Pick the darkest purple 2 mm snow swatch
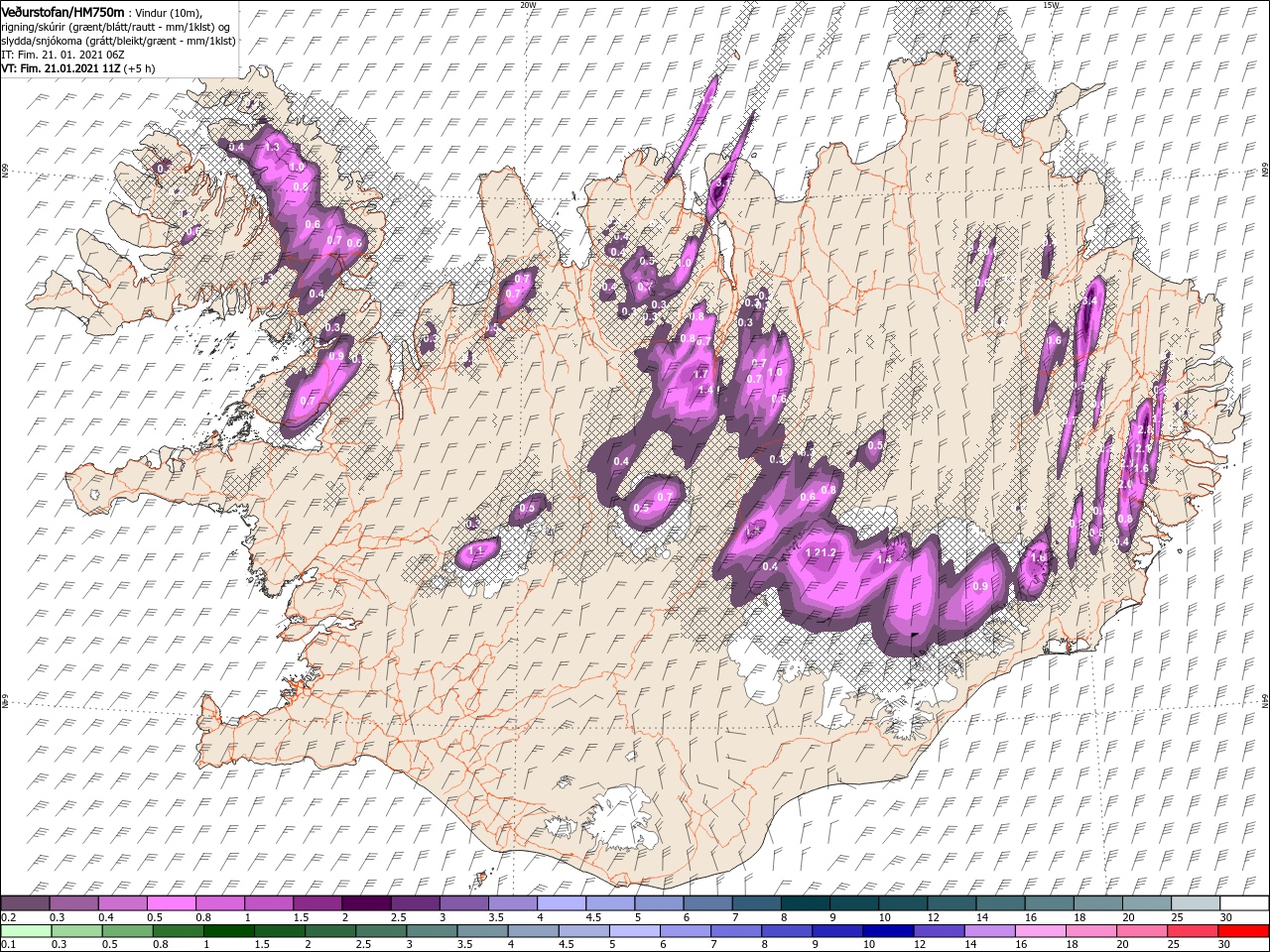The image size is (1270, 952). click(x=366, y=903)
